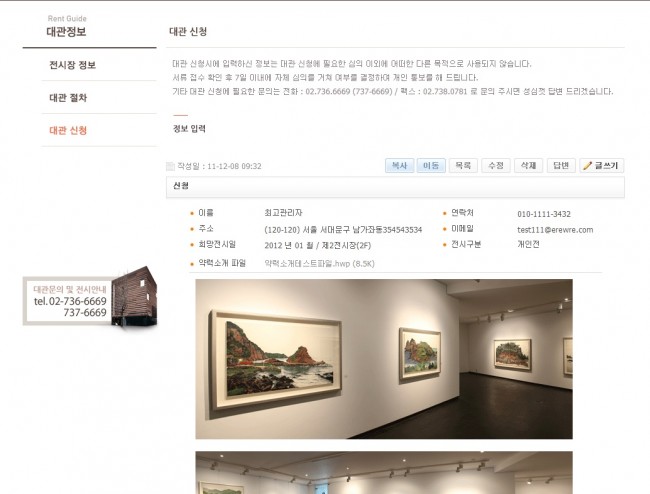This screenshot has width=650, height=494.
Task: Click the document icon beside 작성일
Action: pos(170,166)
